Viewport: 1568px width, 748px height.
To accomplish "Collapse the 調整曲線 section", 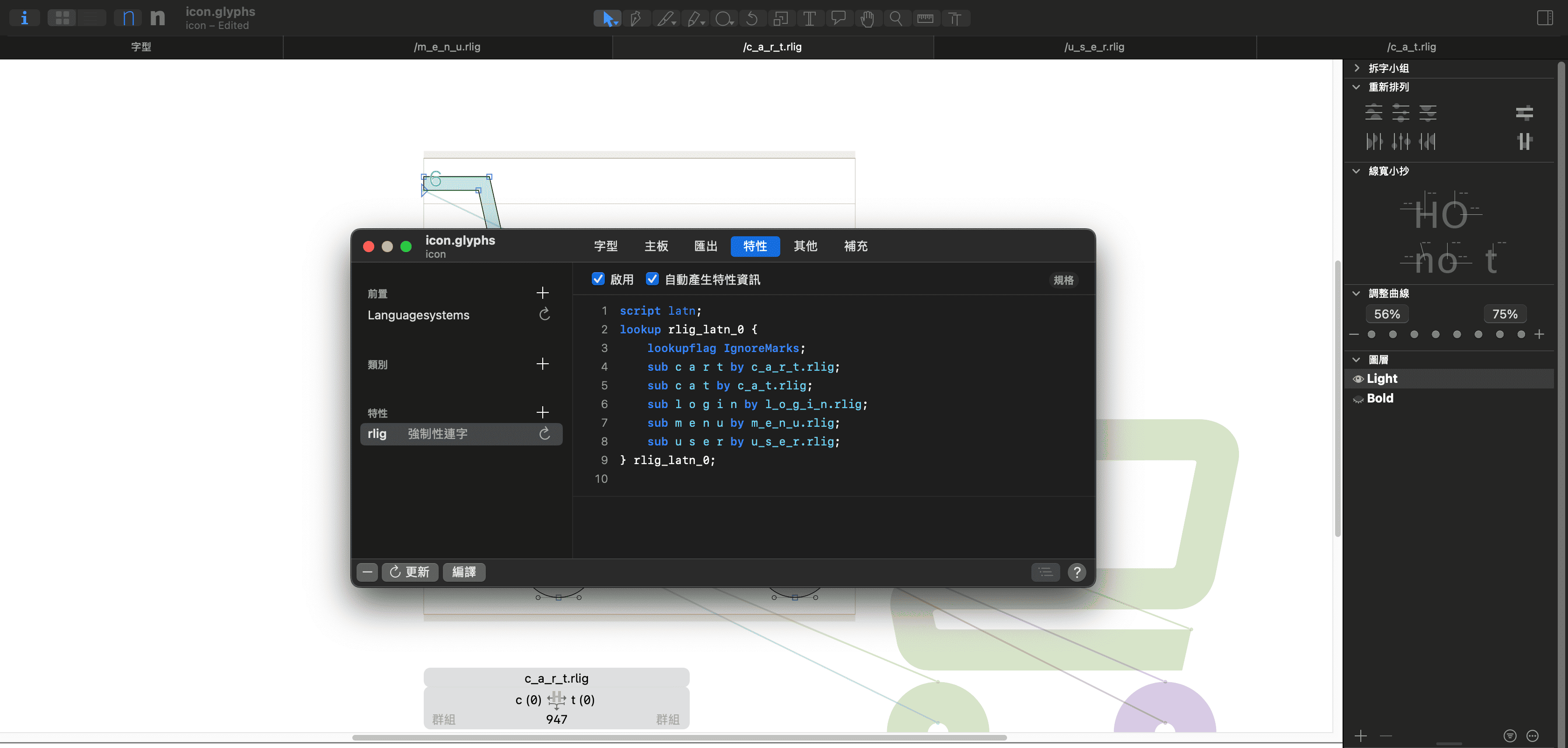I will pos(1356,294).
